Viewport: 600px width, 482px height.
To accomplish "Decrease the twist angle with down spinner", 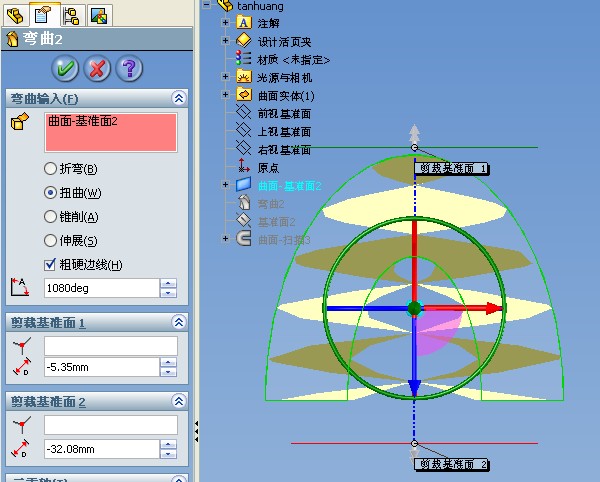I will (168, 293).
